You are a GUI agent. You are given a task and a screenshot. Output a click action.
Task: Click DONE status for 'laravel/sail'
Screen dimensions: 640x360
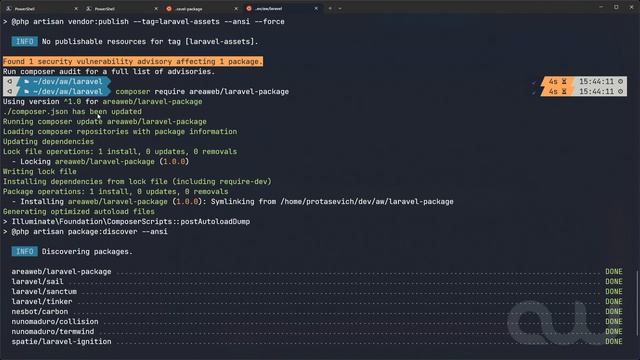click(x=614, y=281)
